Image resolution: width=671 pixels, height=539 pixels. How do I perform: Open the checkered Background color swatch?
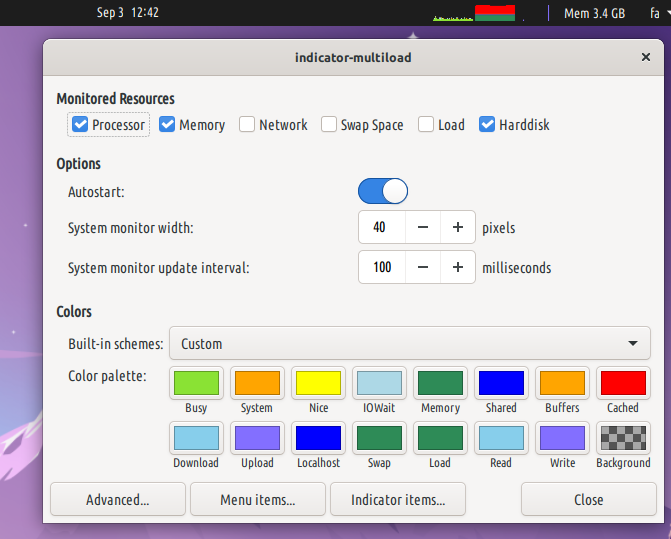[622, 438]
